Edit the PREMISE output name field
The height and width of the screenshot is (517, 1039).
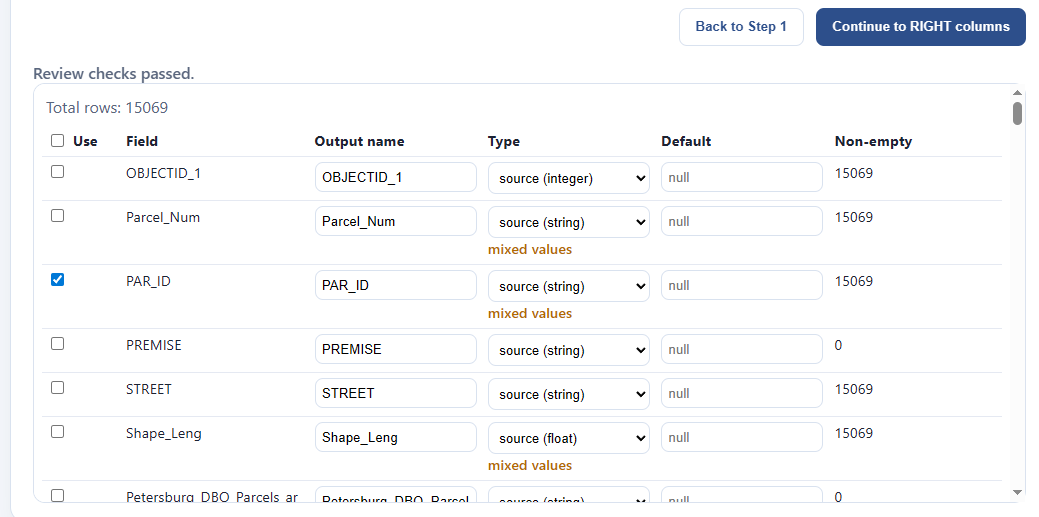396,349
